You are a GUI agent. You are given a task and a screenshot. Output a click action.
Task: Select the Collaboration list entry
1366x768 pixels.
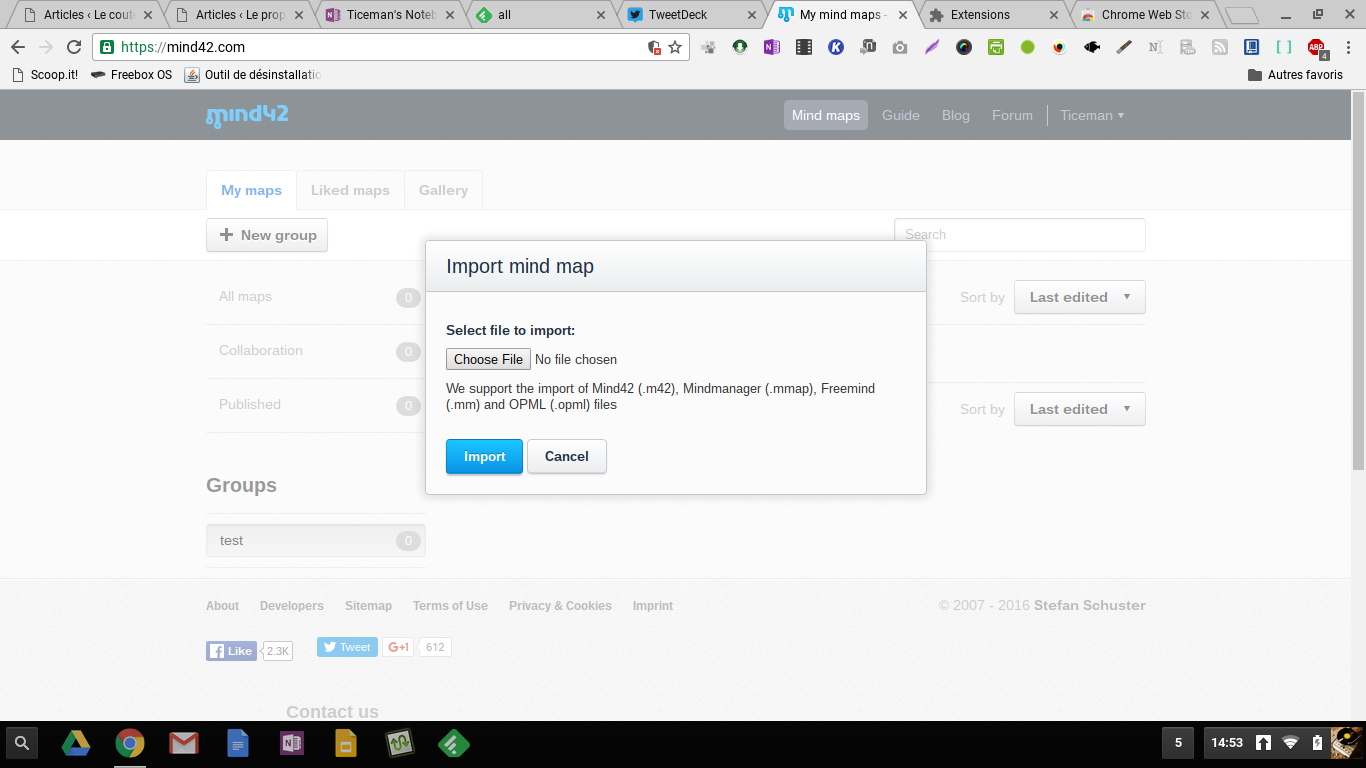click(x=316, y=351)
